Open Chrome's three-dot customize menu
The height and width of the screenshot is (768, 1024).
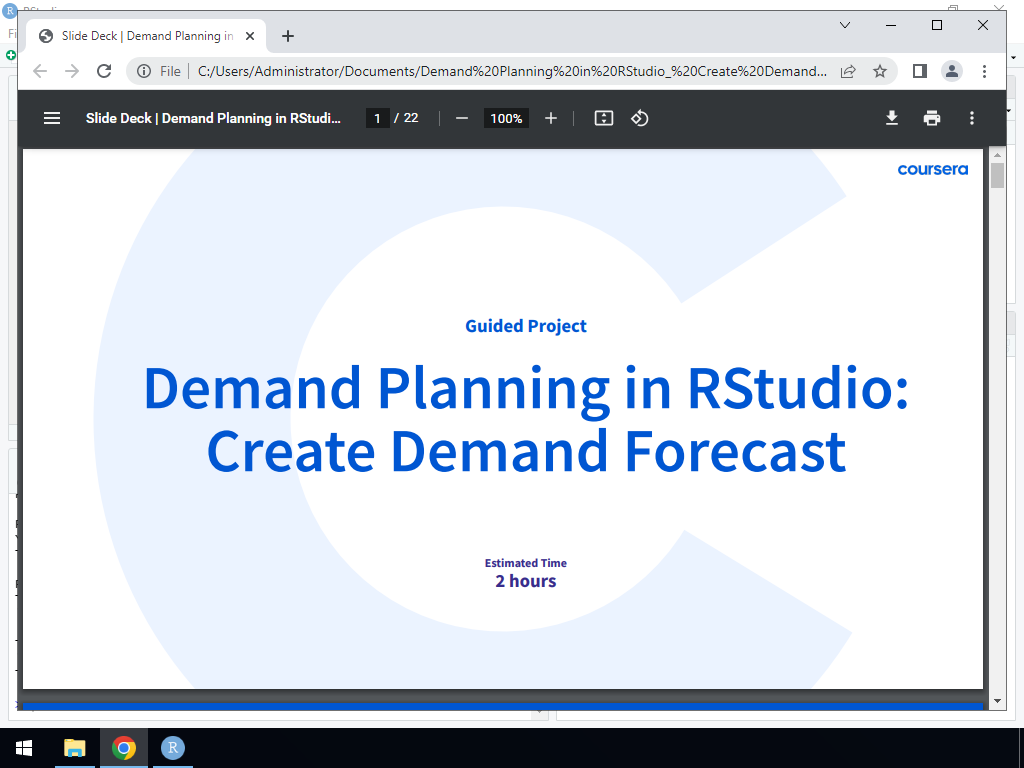pyautogui.click(x=985, y=71)
